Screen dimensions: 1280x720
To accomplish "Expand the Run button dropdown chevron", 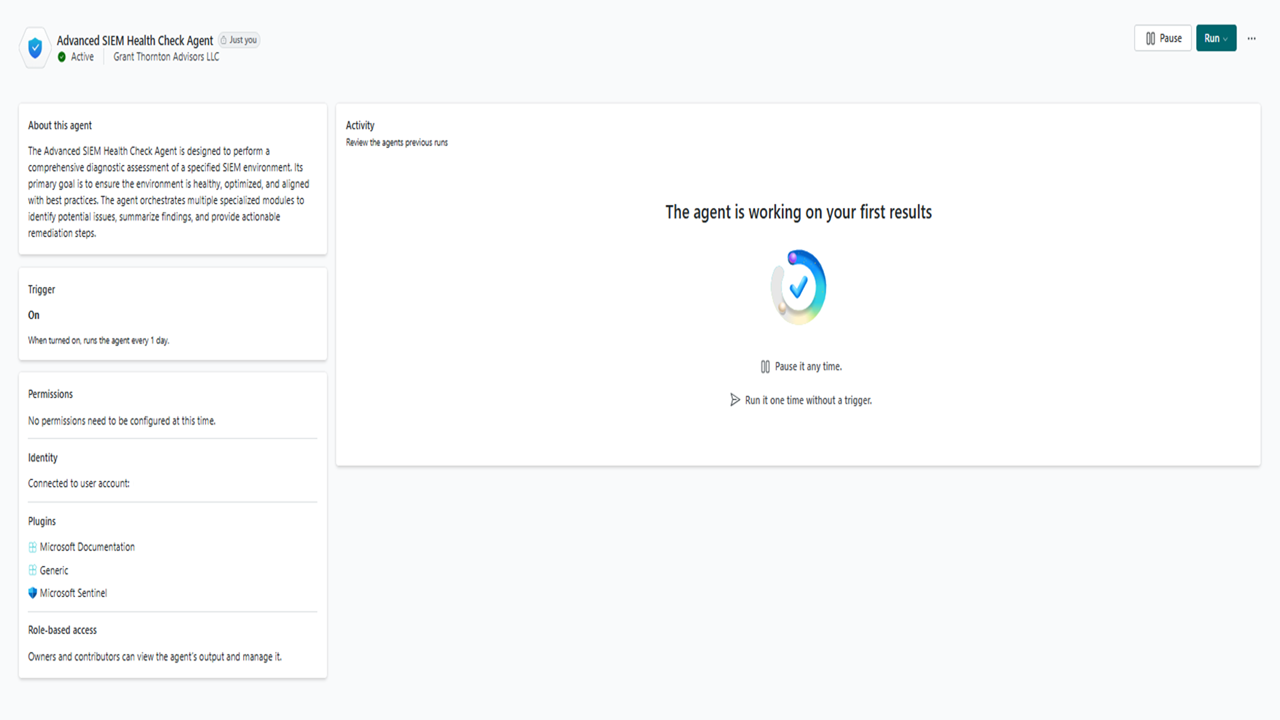I will pyautogui.click(x=1226, y=39).
